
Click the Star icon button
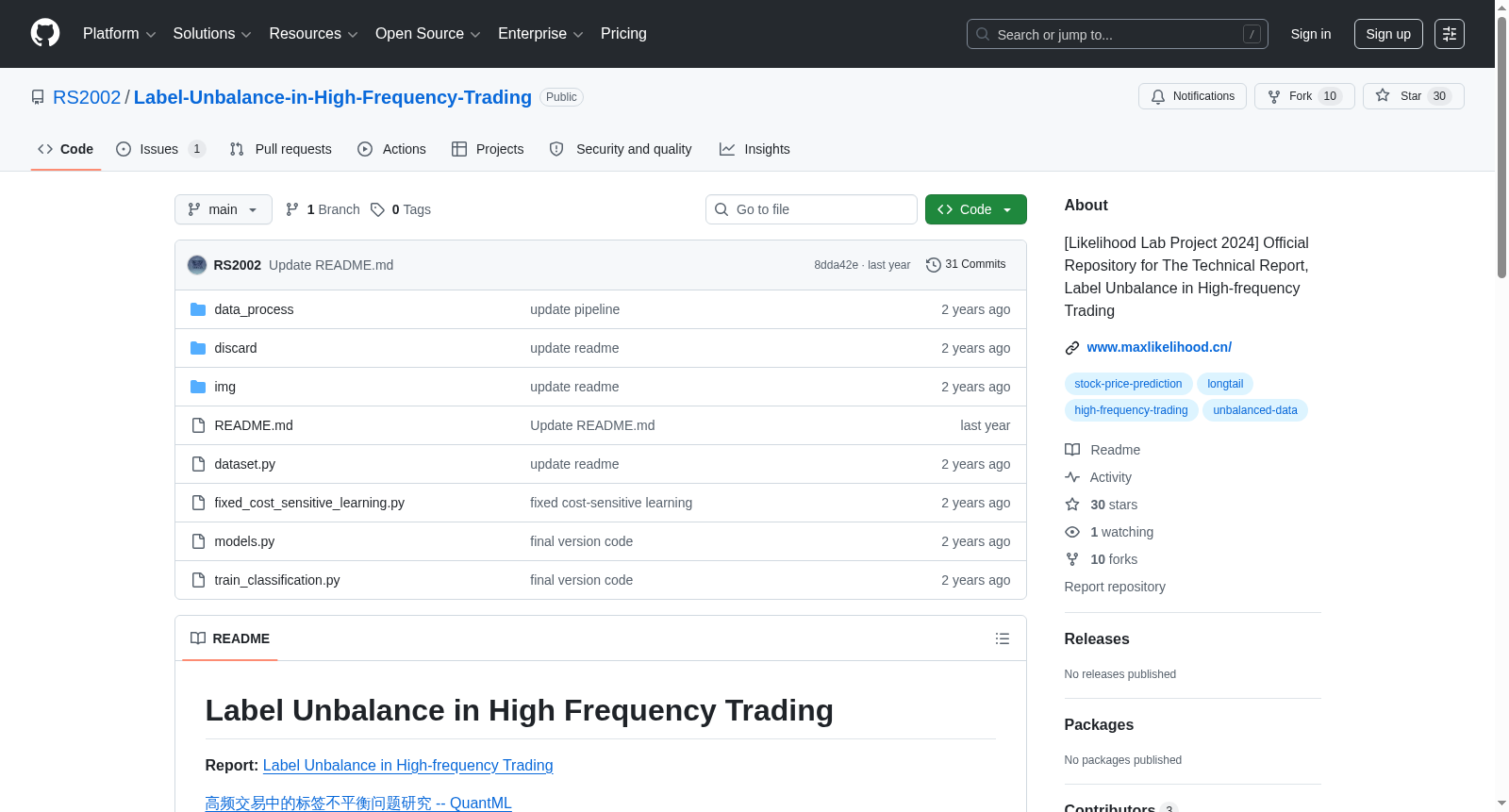tap(1383, 96)
